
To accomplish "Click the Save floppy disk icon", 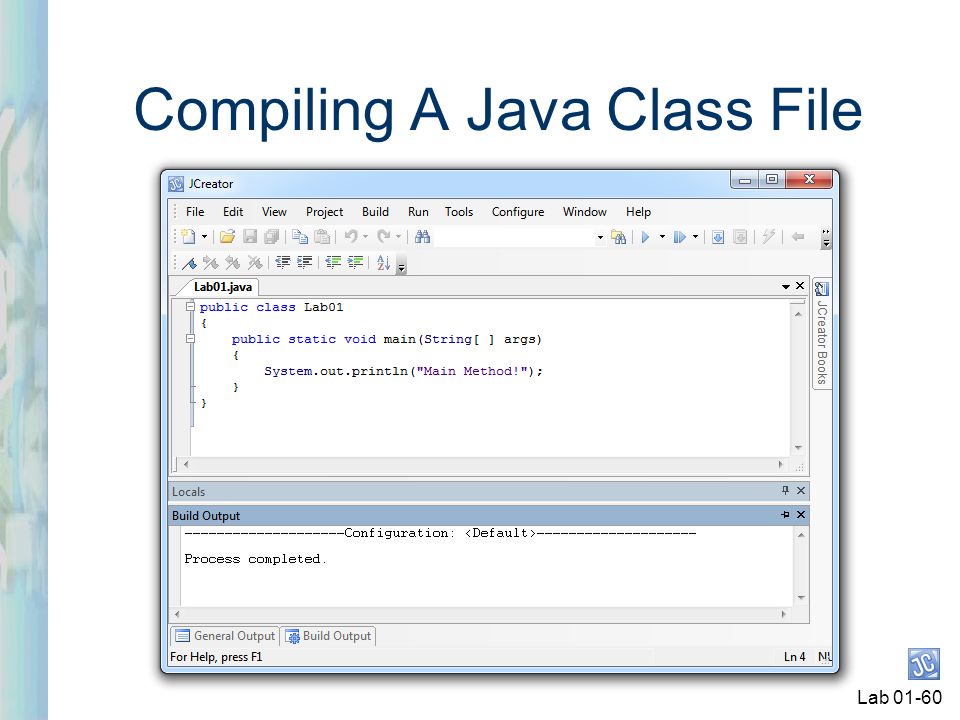I will pos(250,237).
